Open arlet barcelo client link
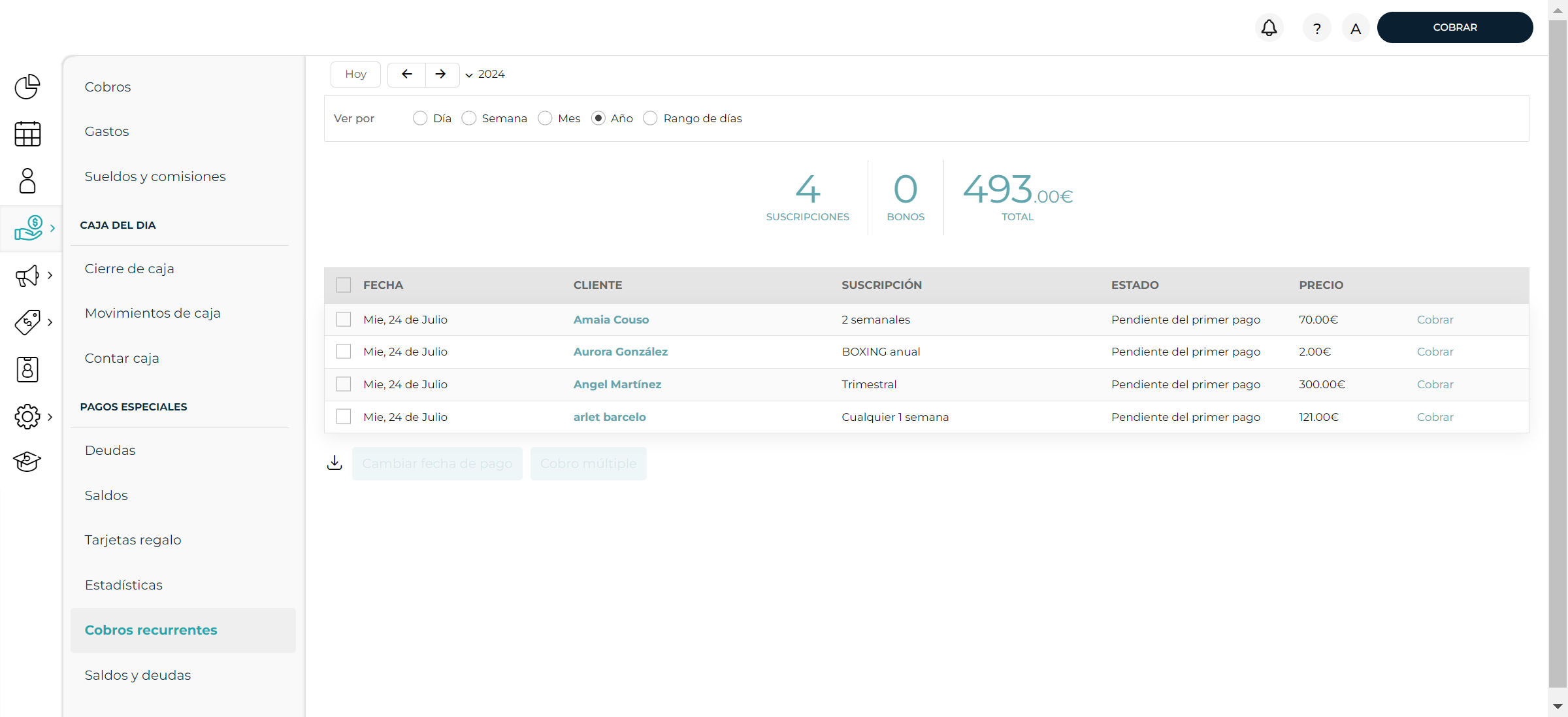 (610, 417)
